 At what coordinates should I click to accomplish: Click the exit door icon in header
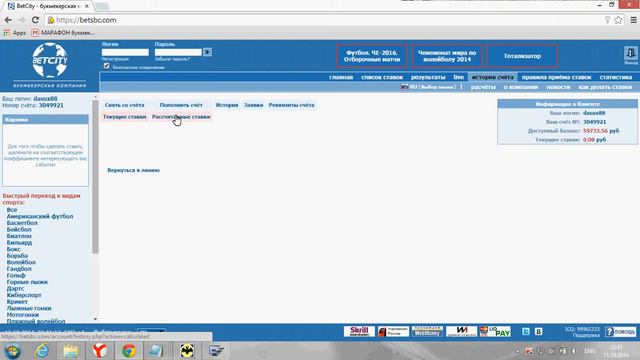(631, 53)
